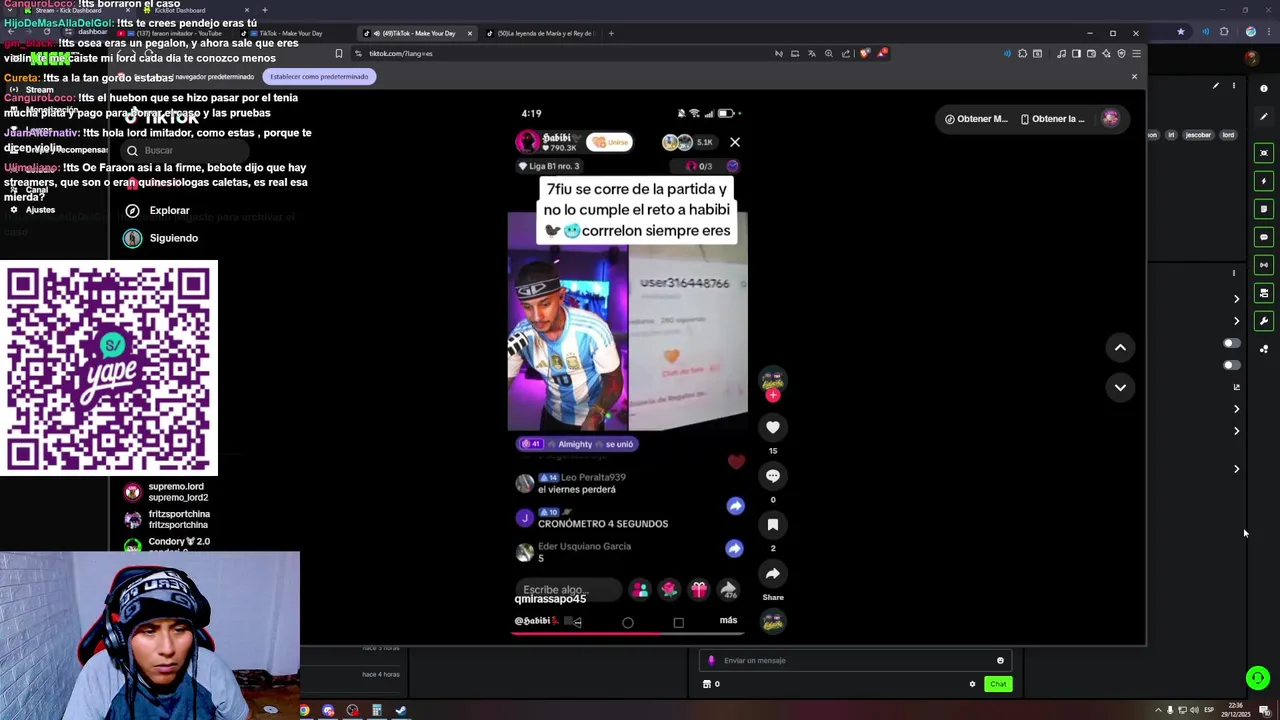Click the jescobar stream tag
Image resolution: width=1280 pixels, height=720 pixels.
[x=1198, y=135]
